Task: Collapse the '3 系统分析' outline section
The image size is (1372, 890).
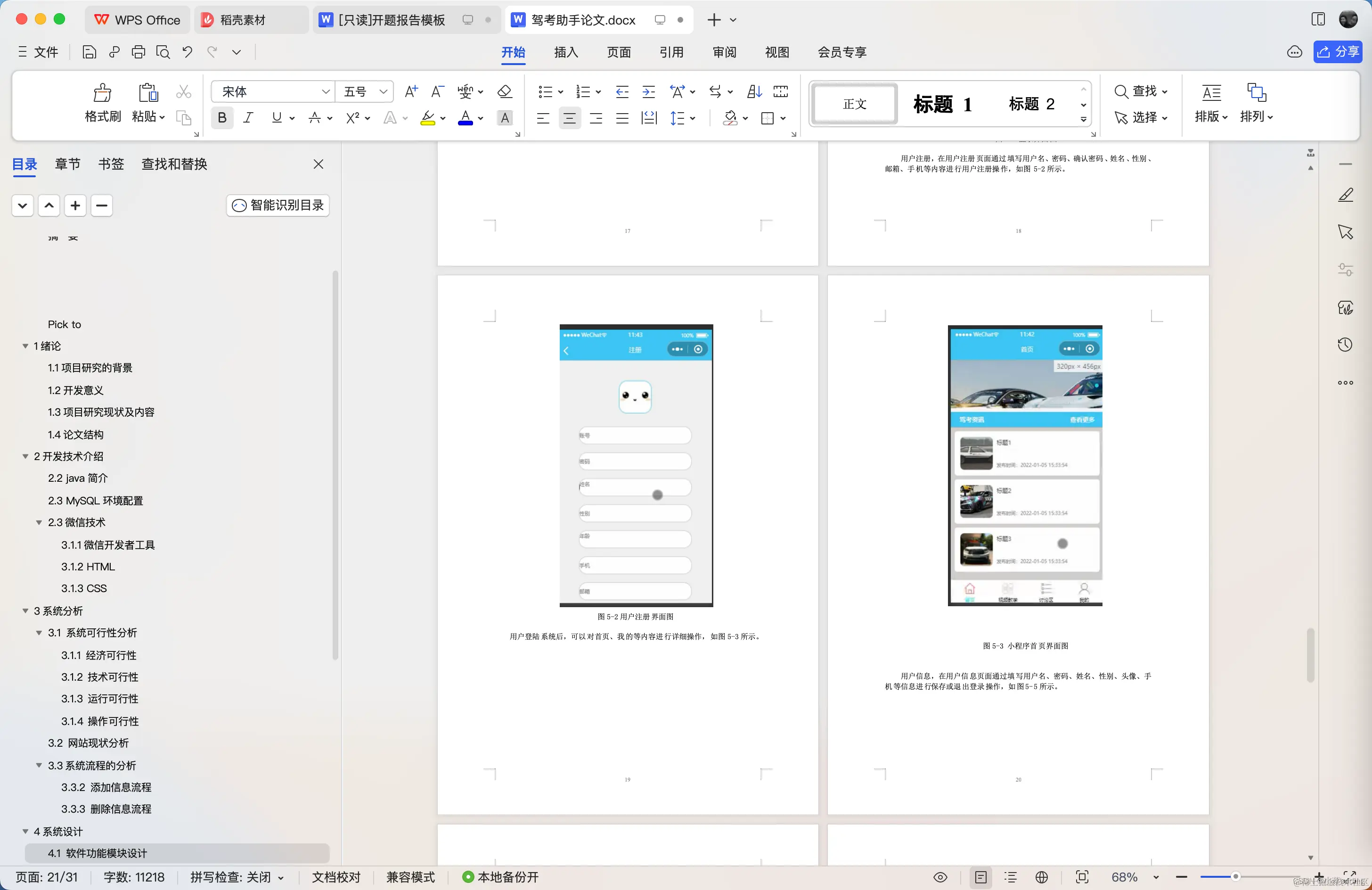Action: point(25,610)
